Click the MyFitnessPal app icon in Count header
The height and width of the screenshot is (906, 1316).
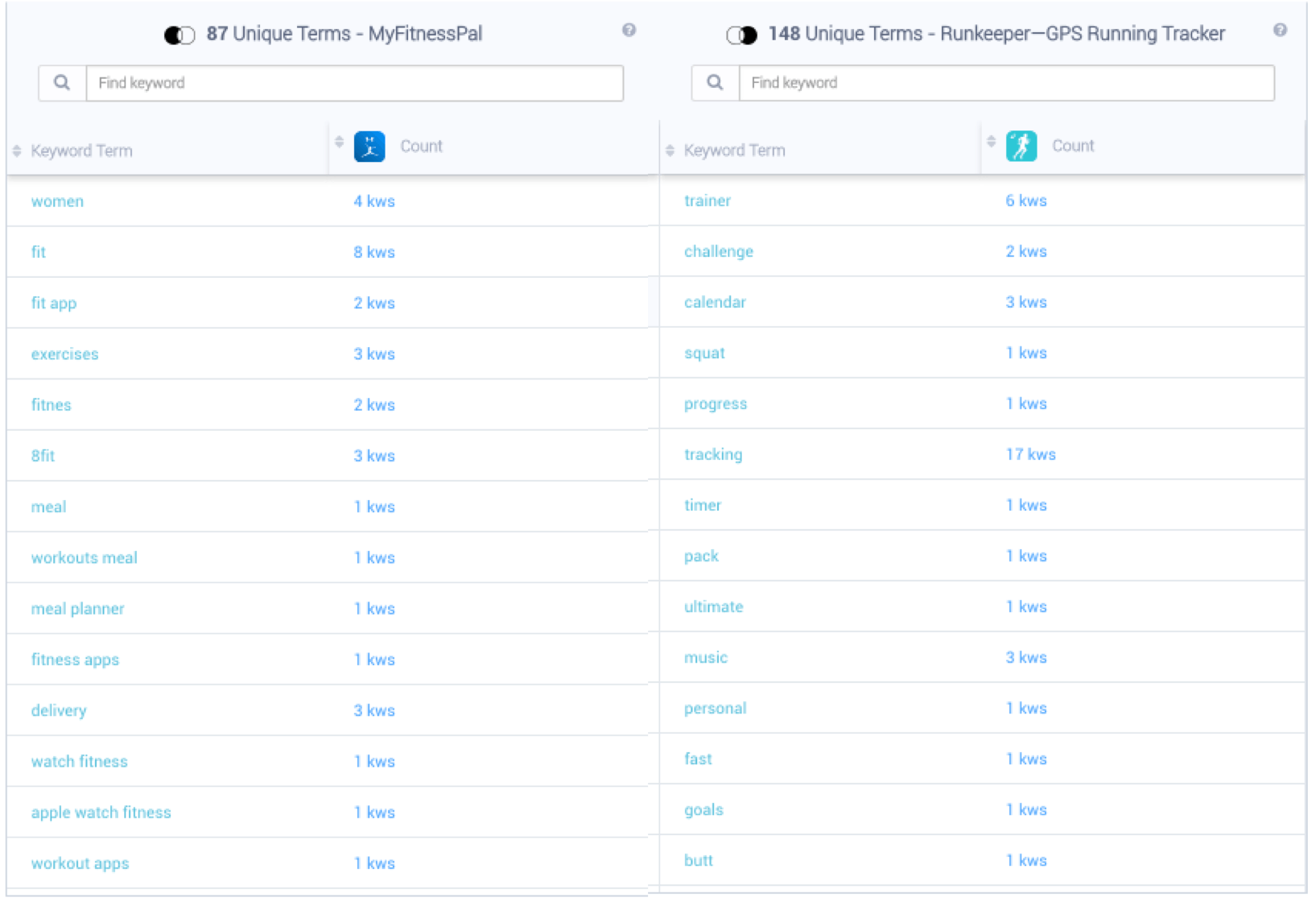tap(369, 147)
